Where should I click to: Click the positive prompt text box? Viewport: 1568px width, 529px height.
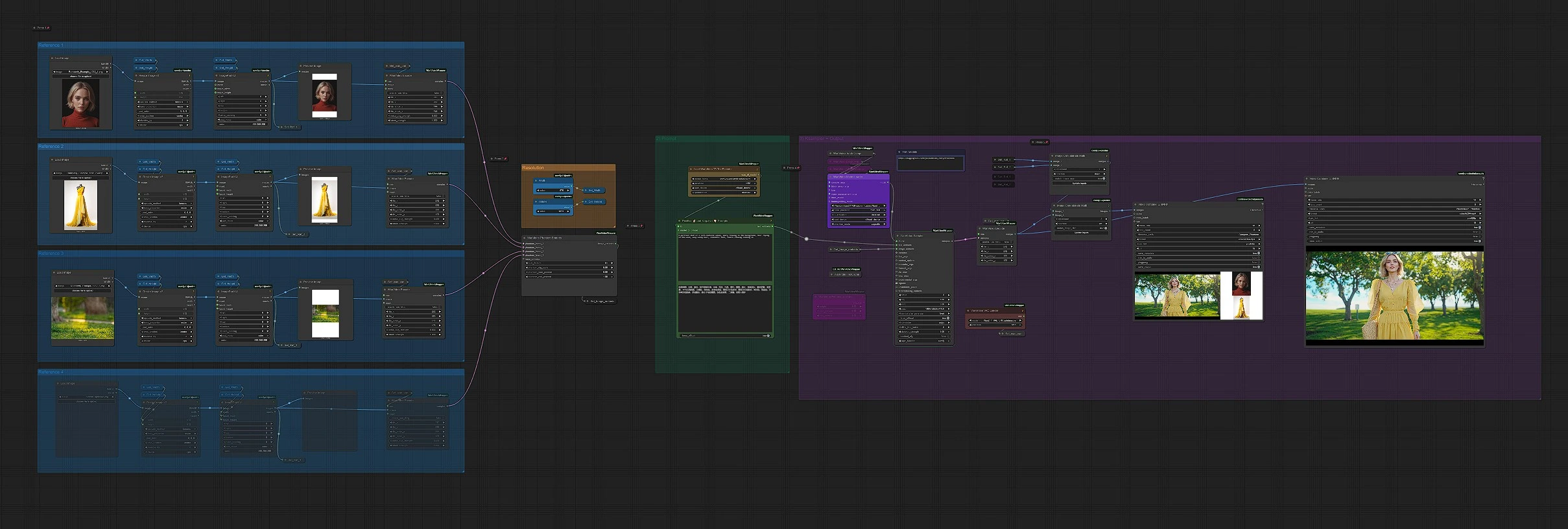click(x=725, y=257)
